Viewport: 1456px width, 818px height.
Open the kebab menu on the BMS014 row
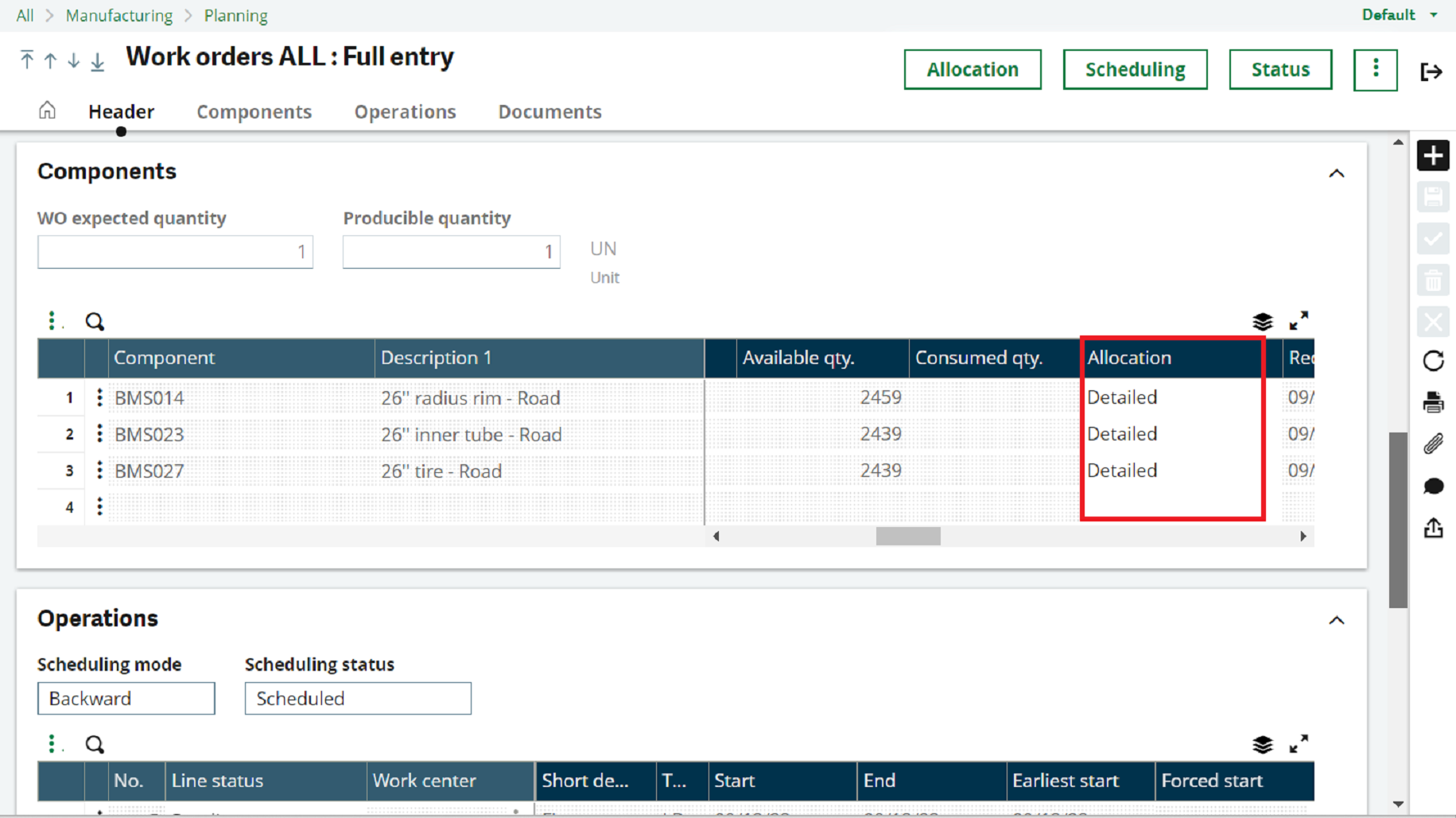(x=99, y=397)
